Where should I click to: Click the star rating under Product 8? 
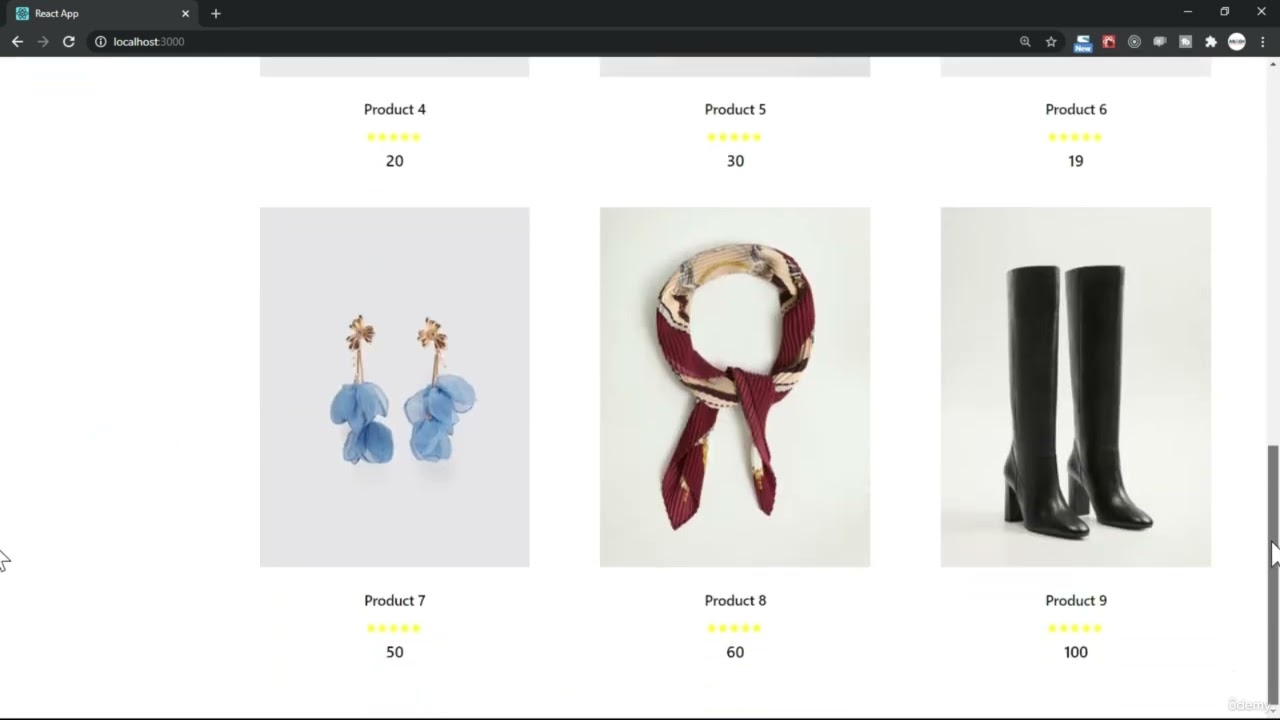tap(735, 628)
